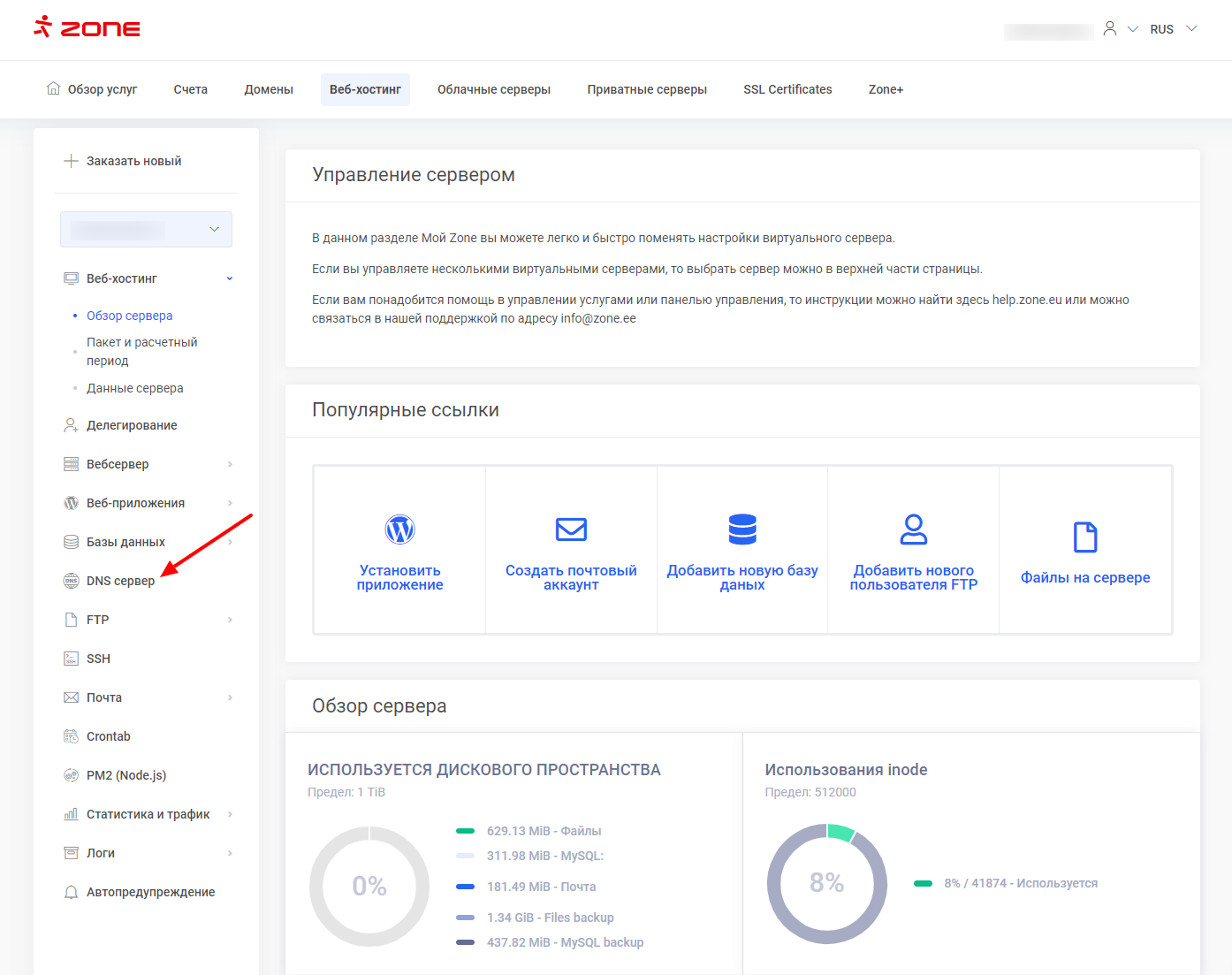This screenshot has height=975, width=1232.
Task: Click the WordPress install application icon
Action: pos(399,529)
